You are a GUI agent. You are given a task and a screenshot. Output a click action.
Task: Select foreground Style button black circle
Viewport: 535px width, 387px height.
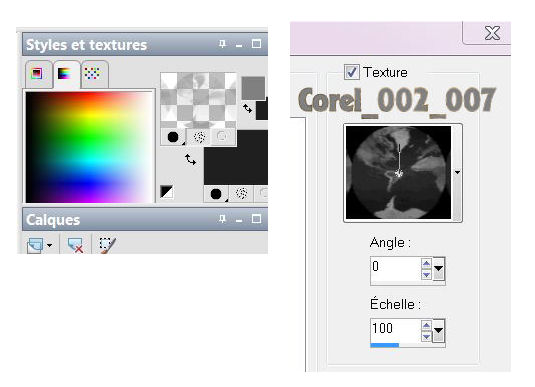pyautogui.click(x=173, y=137)
